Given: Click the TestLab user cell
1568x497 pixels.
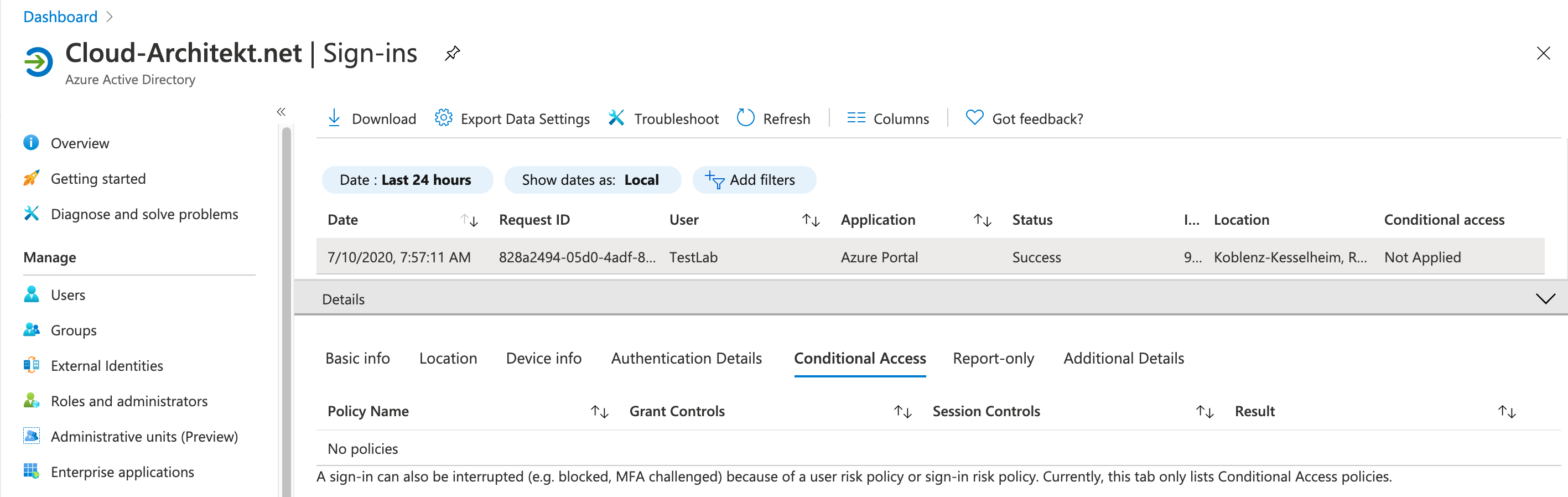Looking at the screenshot, I should click(693, 257).
